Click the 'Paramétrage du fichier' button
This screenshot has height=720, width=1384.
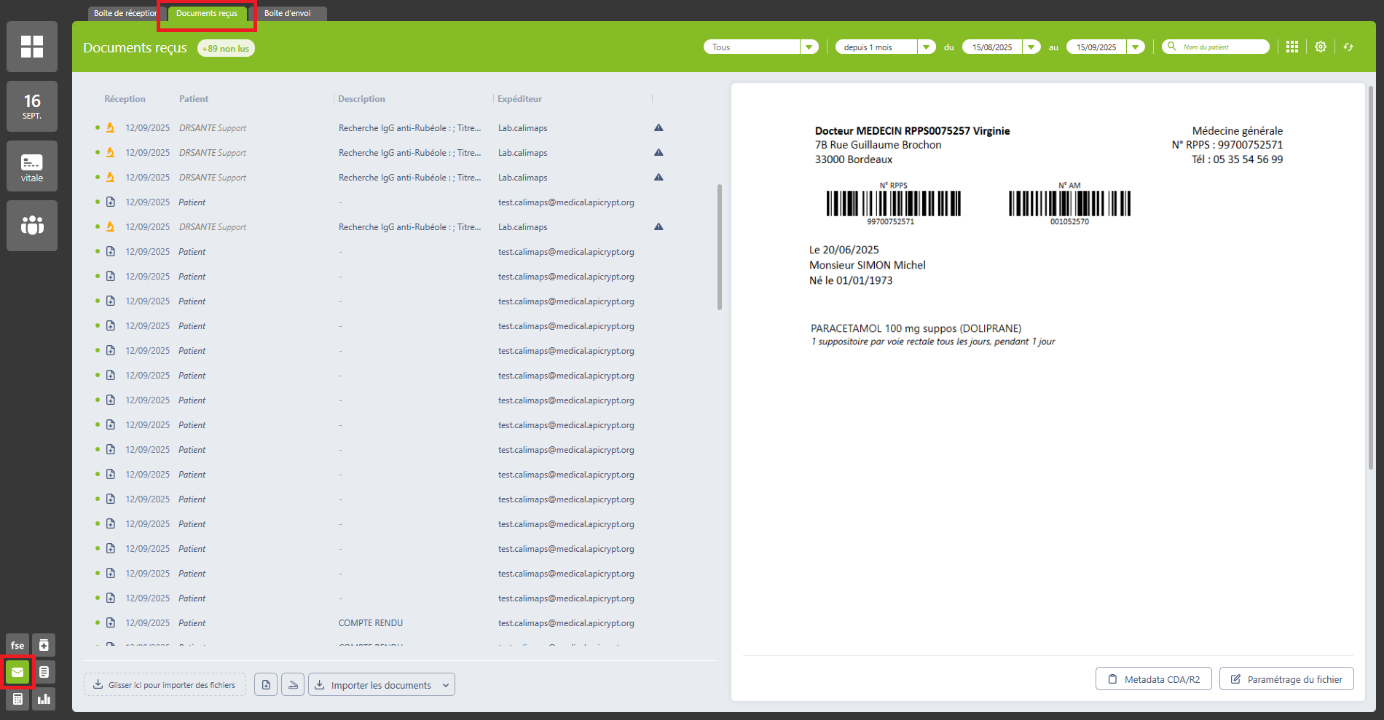[1286, 679]
